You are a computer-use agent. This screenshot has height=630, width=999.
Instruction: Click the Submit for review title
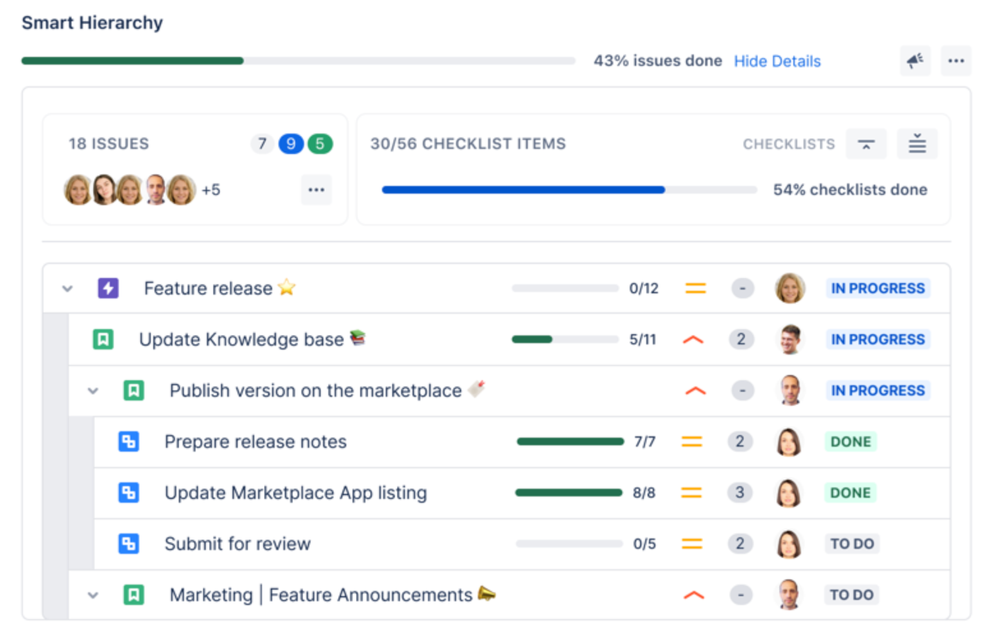pos(238,543)
